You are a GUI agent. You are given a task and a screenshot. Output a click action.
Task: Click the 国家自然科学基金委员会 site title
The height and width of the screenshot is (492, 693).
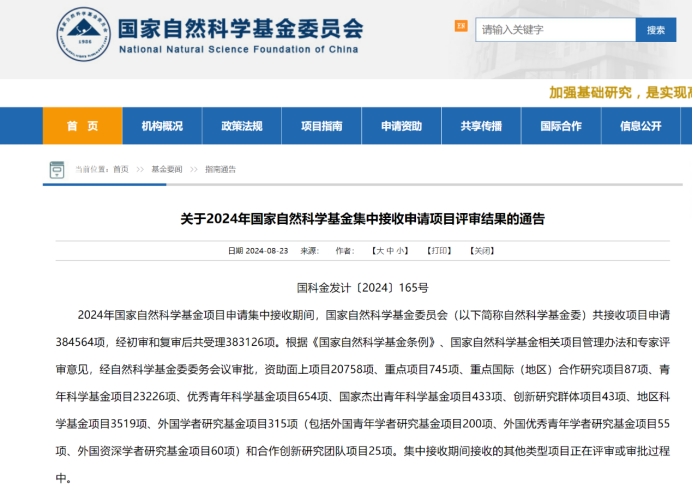point(240,29)
